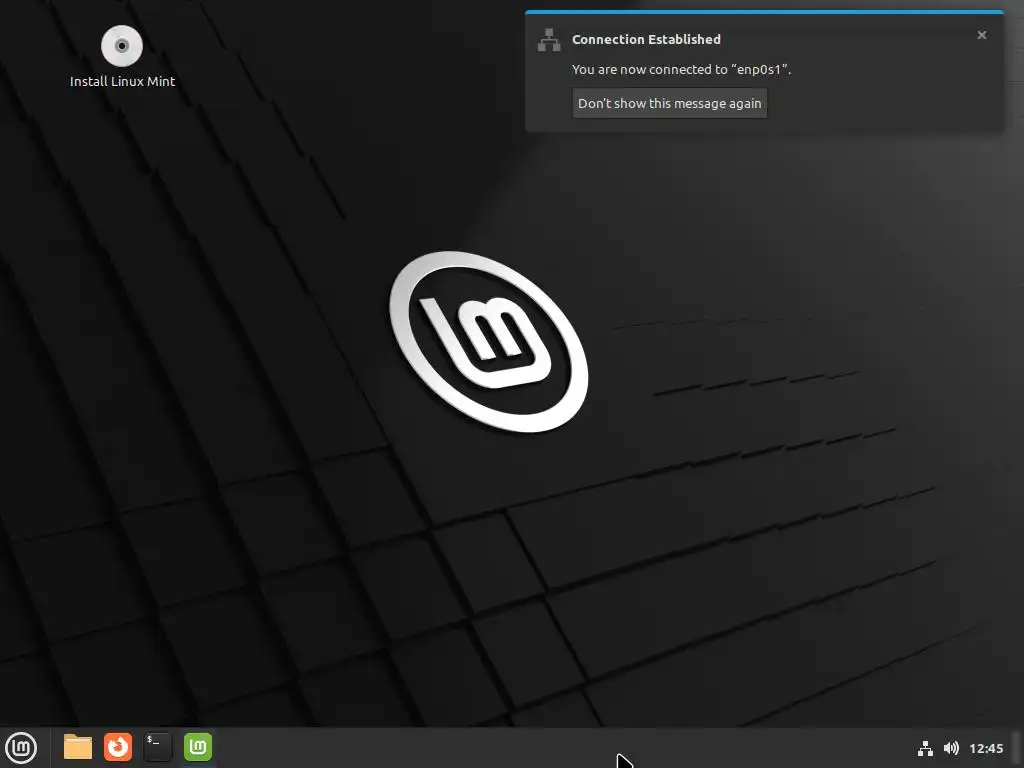
Task: Launch the Terminal from the panel
Action: click(x=158, y=747)
